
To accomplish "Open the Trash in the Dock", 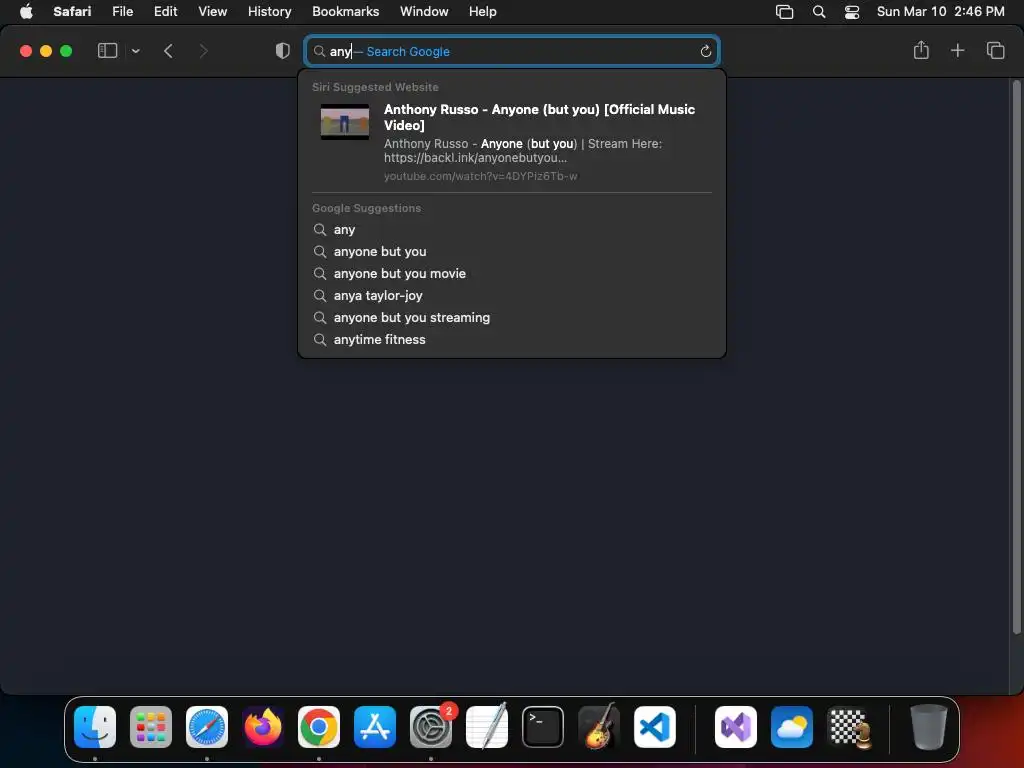I will (928, 726).
